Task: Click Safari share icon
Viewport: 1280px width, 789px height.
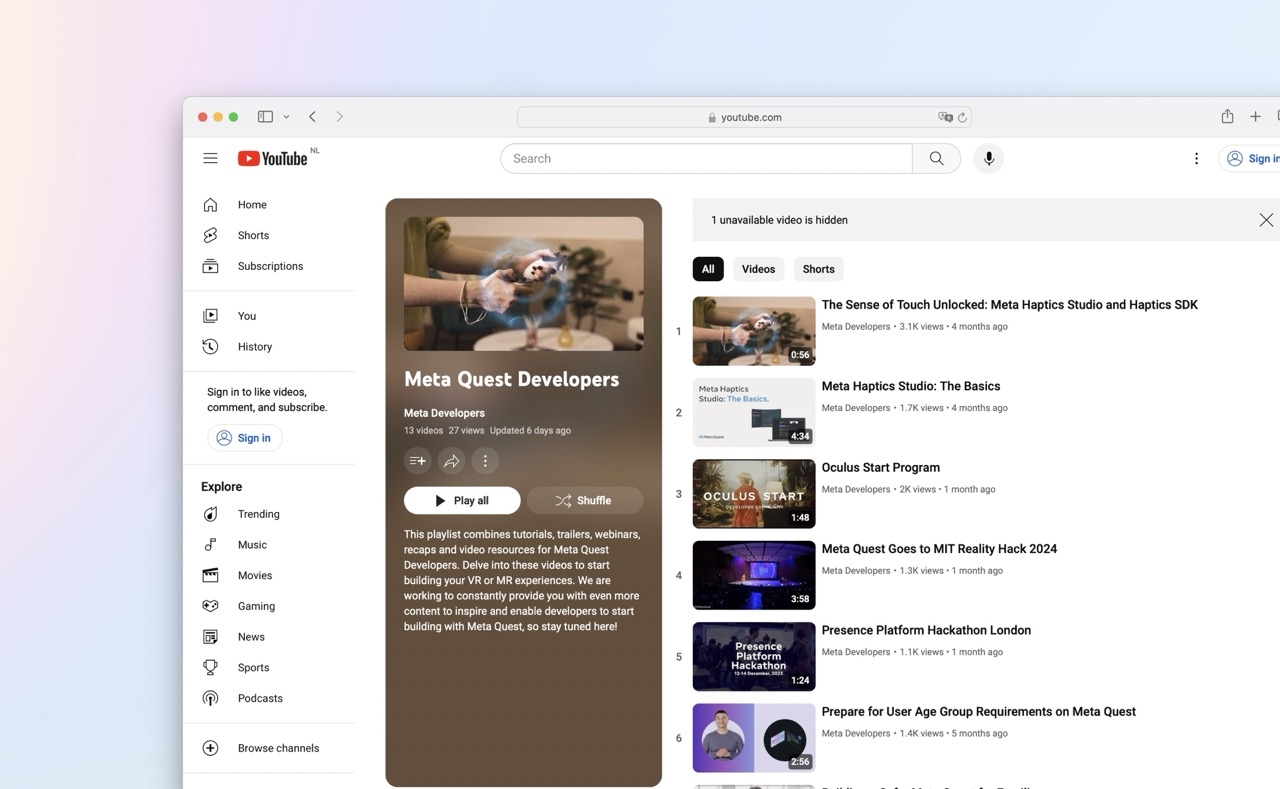Action: point(1227,116)
